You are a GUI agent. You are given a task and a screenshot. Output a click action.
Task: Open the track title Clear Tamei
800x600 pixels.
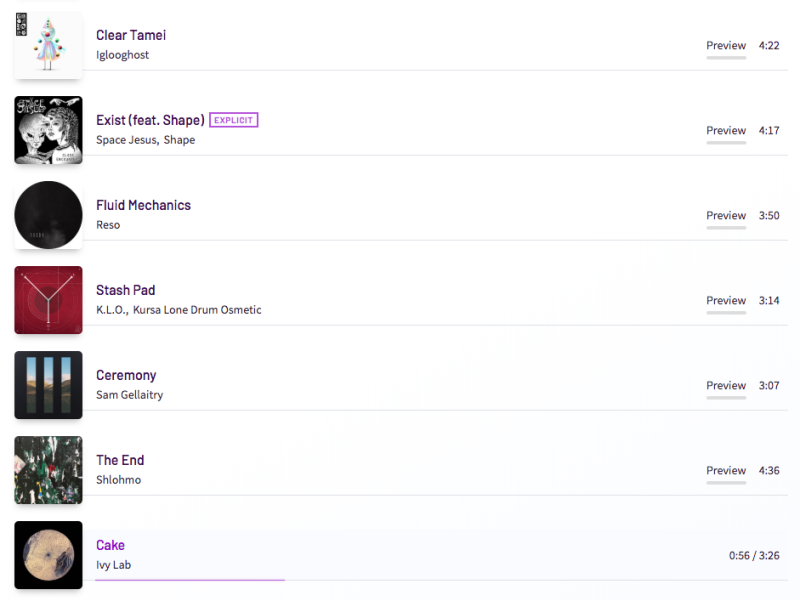(131, 35)
